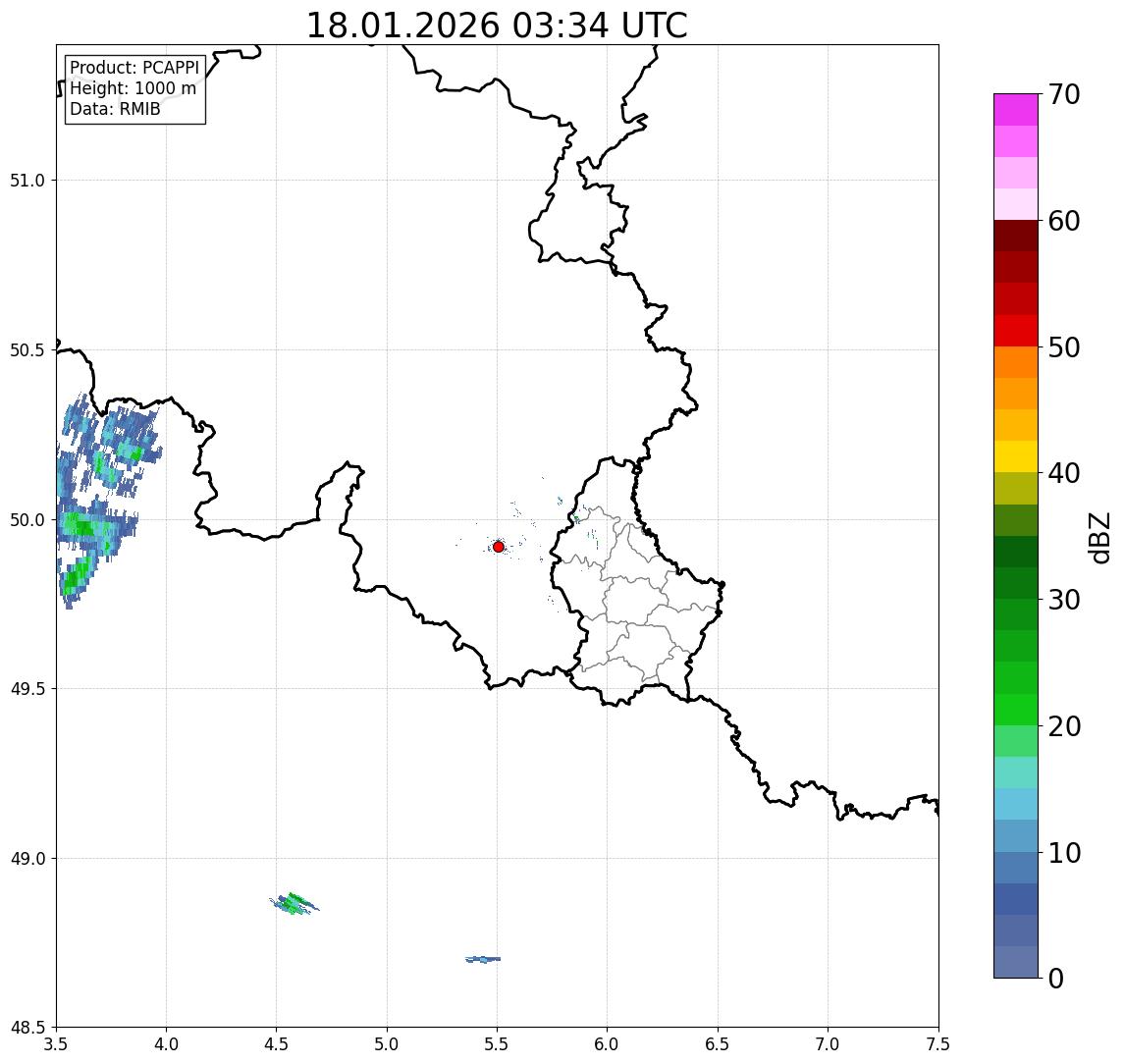Click the longitude axis label 4.5
1124x1064 pixels.
pyautogui.click(x=277, y=1044)
